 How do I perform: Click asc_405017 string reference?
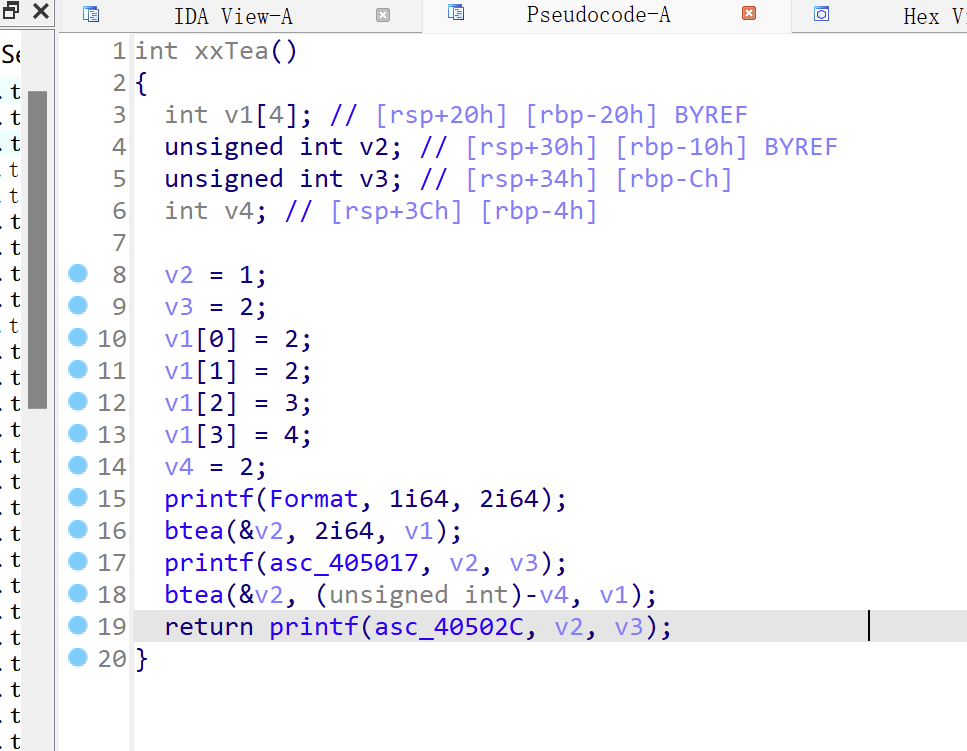(x=344, y=563)
